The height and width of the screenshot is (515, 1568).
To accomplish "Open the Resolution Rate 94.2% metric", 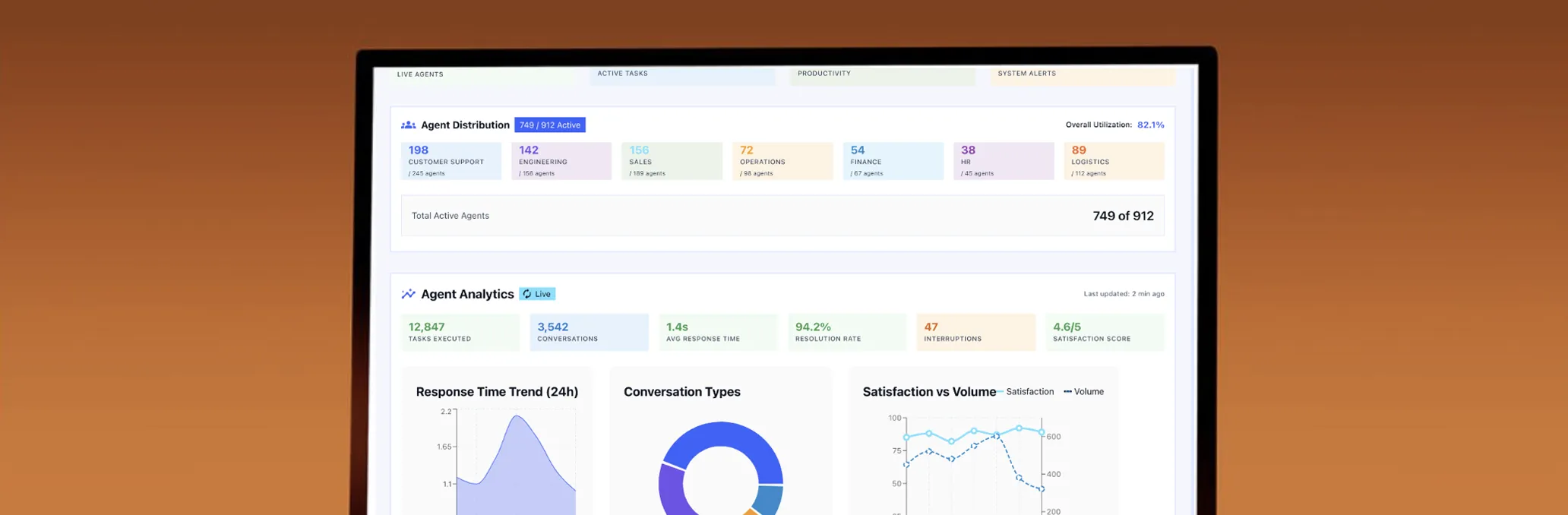I will 847,333.
